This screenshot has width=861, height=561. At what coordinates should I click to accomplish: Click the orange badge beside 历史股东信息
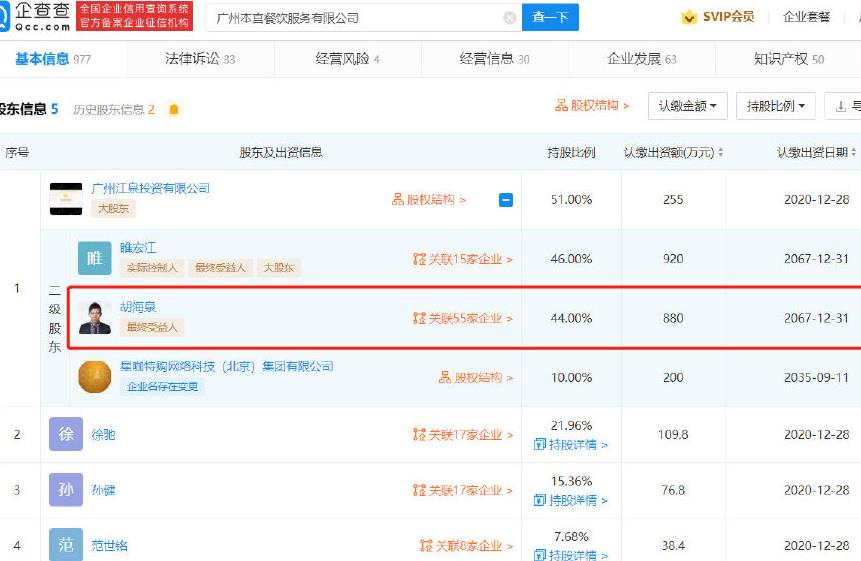[x=174, y=110]
